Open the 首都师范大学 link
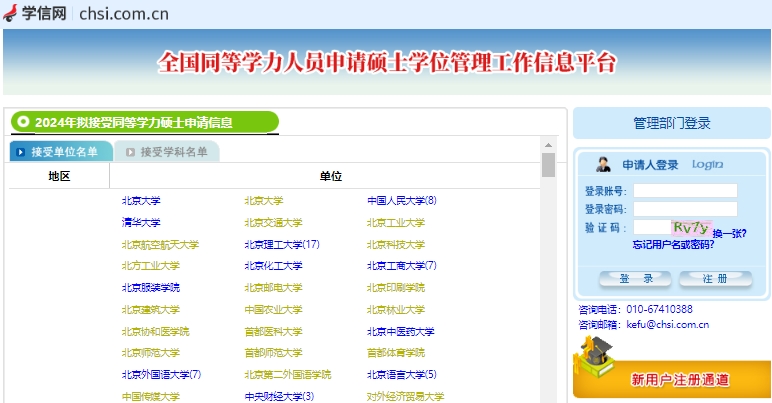 tap(273, 353)
